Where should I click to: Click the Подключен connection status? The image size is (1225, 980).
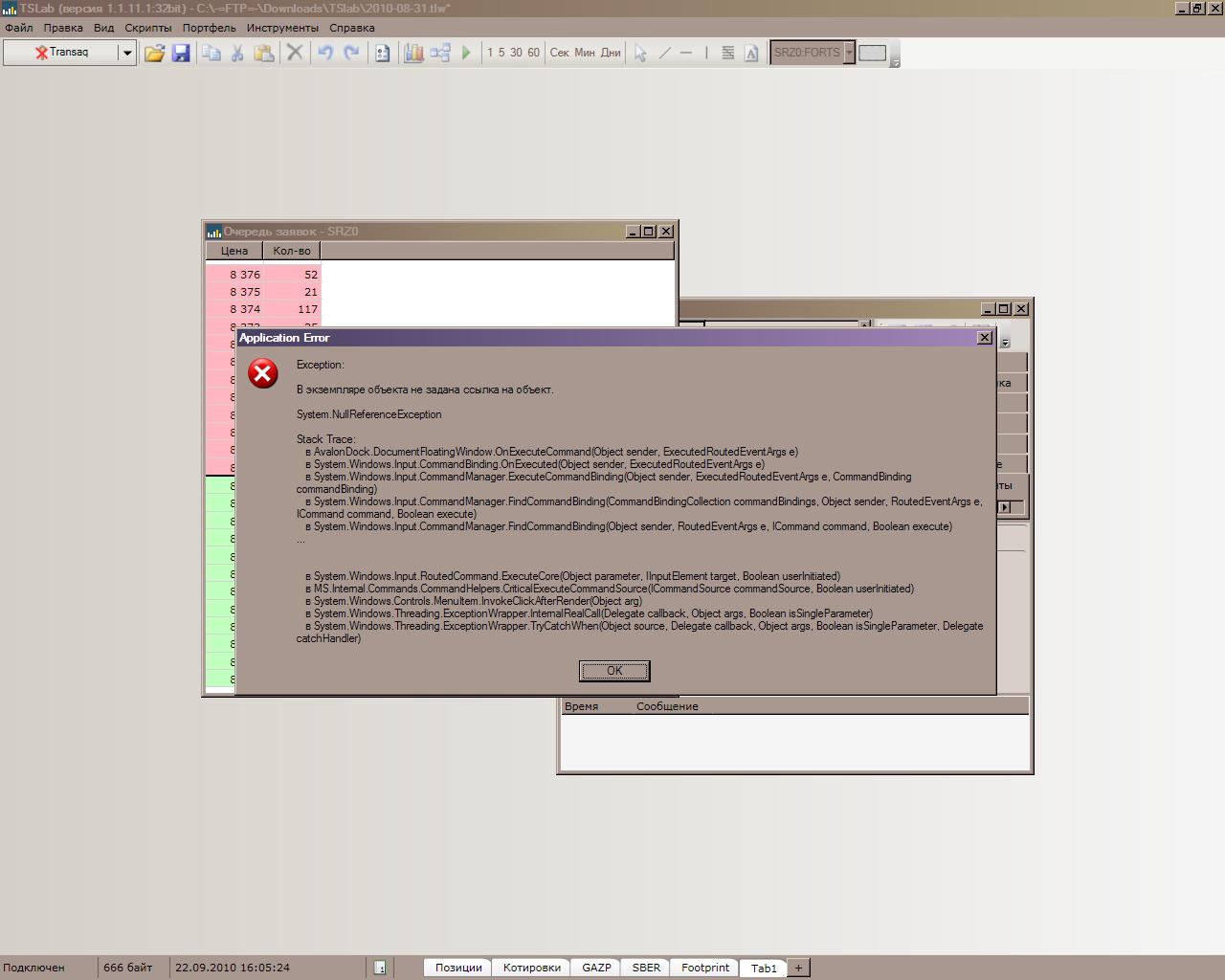[34, 968]
